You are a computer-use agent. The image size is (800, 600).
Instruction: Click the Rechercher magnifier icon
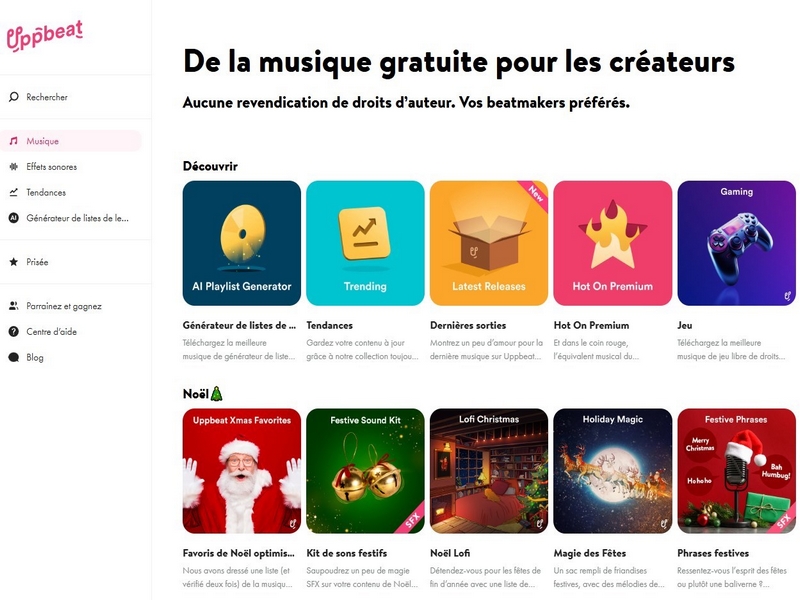coord(14,97)
